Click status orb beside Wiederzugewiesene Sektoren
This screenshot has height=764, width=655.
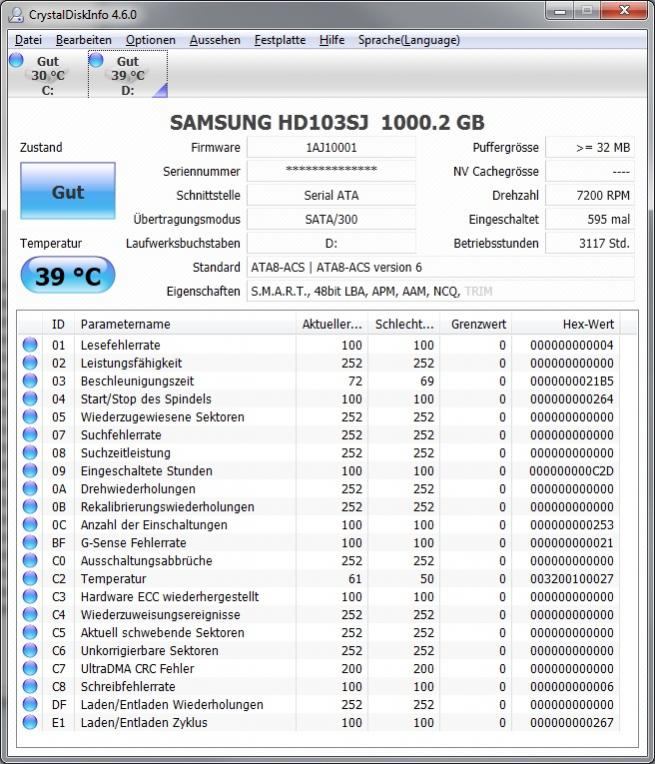click(x=30, y=417)
